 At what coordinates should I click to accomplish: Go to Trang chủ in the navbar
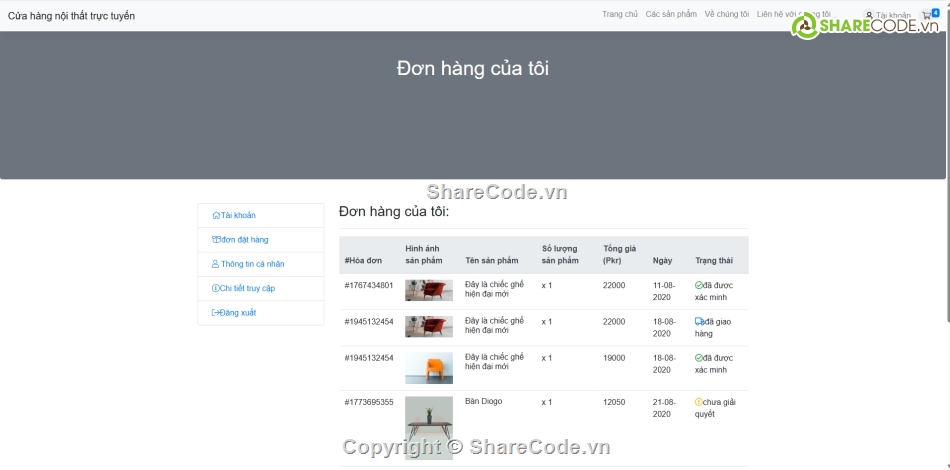[619, 15]
